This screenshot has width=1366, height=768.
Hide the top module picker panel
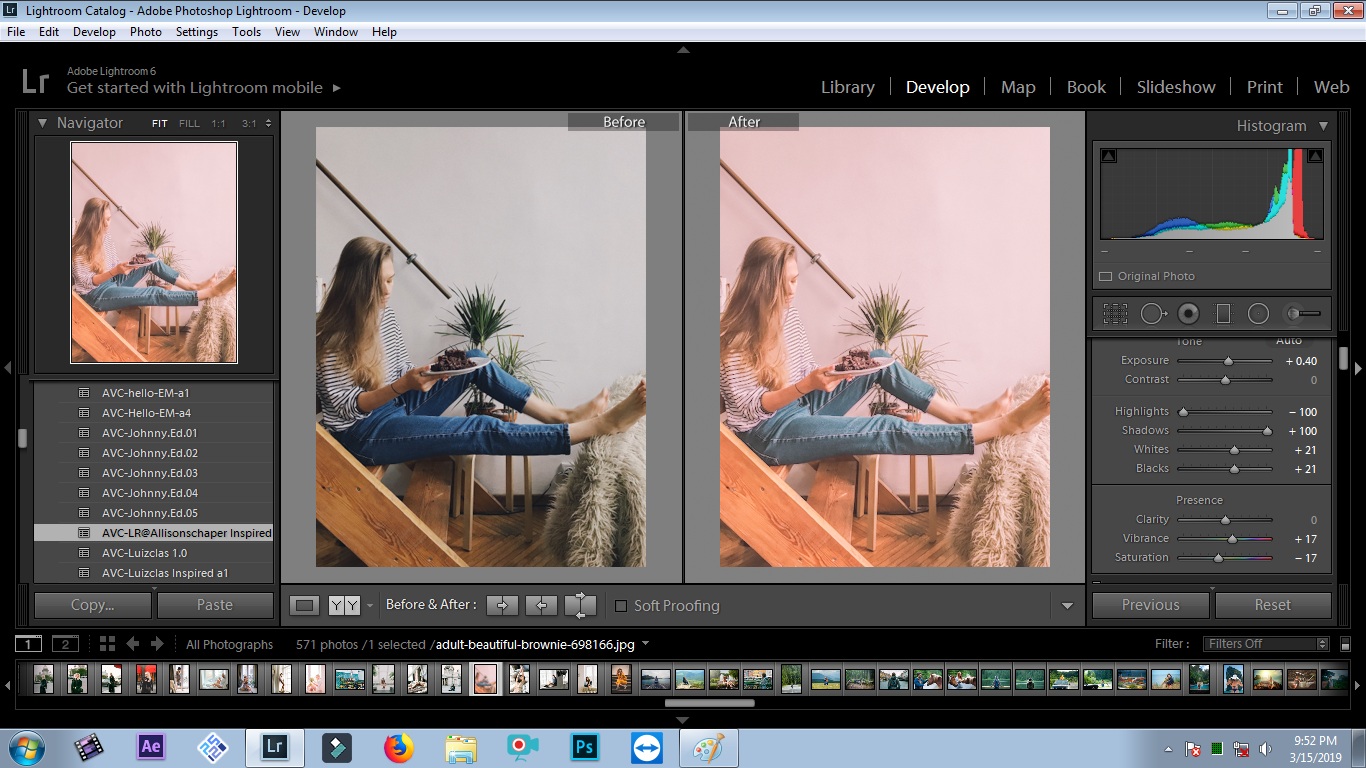pos(683,49)
